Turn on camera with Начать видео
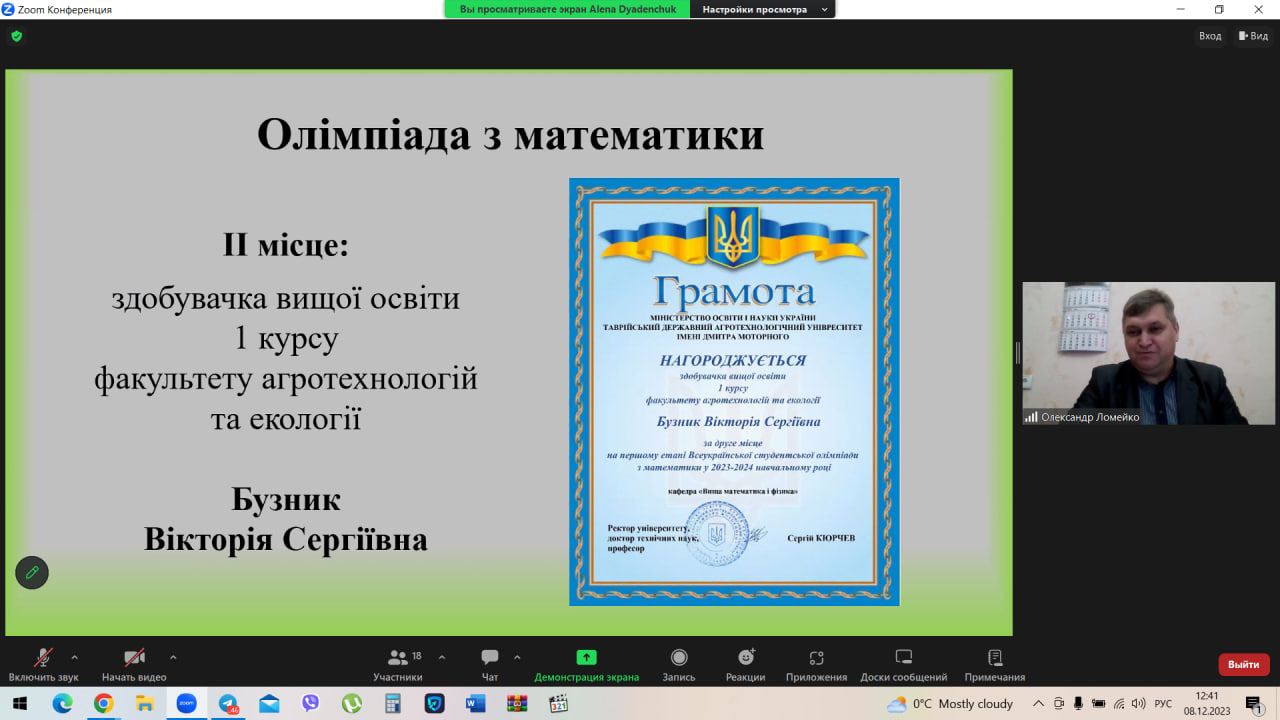The width and height of the screenshot is (1280, 720). point(134,665)
